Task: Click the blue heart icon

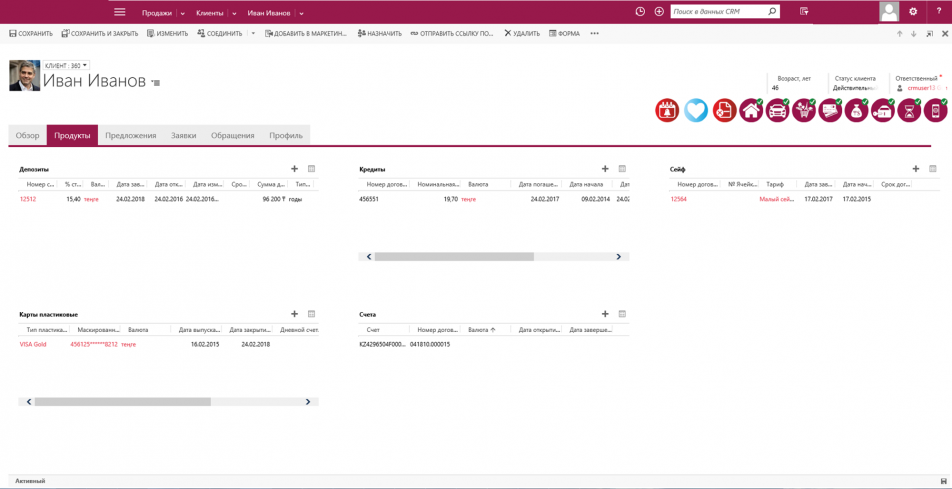Action: [695, 111]
